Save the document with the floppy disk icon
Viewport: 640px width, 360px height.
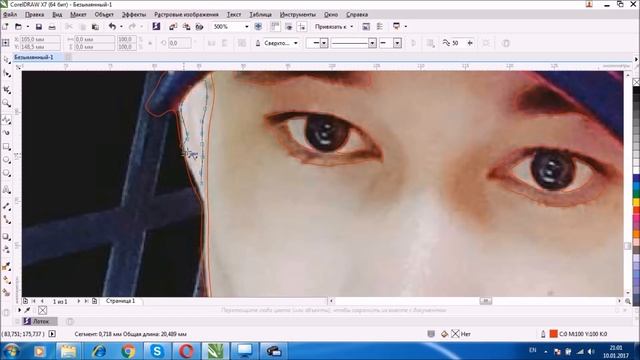click(39, 27)
